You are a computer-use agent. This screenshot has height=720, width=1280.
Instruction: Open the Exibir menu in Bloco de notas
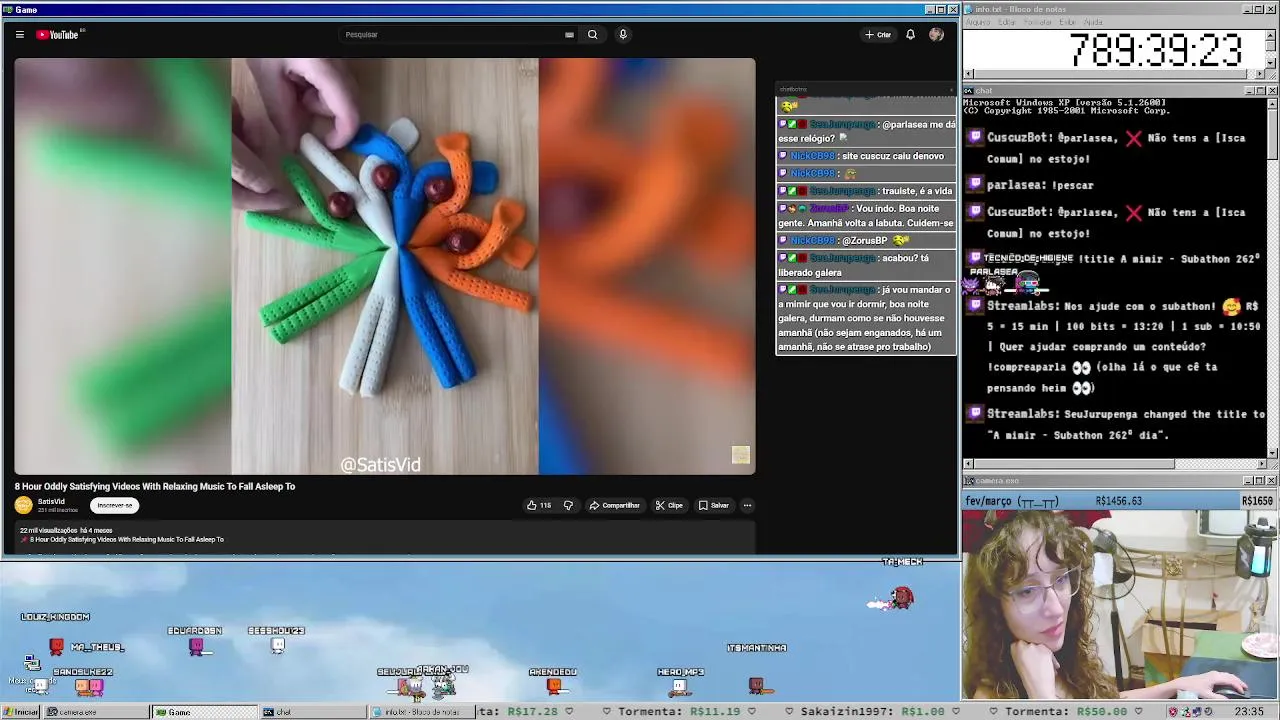[x=1068, y=22]
